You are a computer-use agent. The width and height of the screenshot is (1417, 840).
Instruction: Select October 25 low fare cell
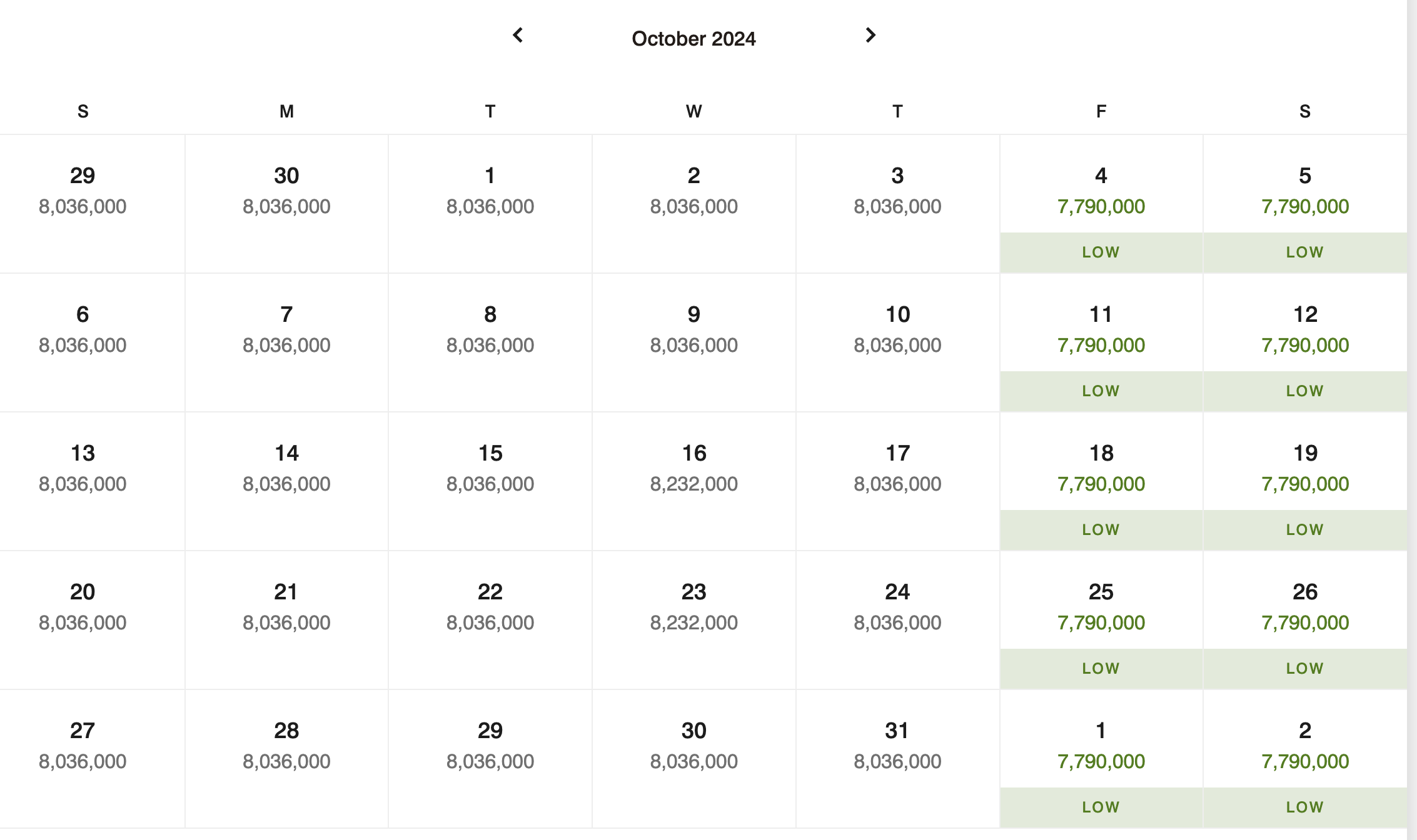(1101, 620)
